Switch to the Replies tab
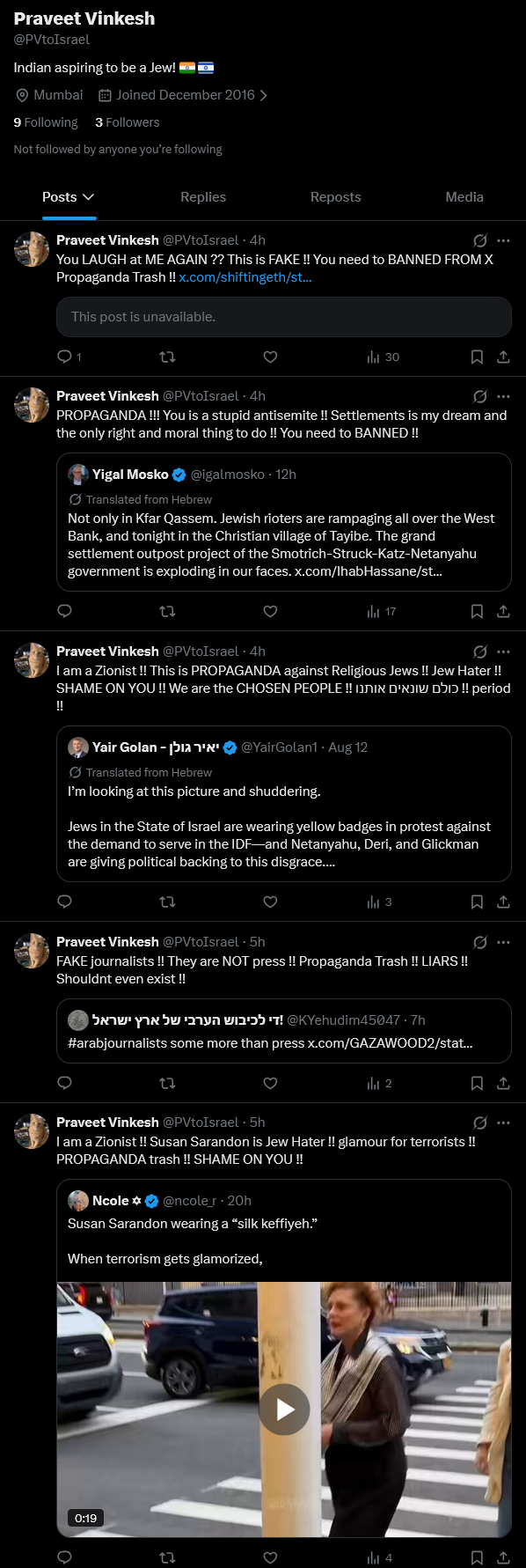Screen dimensions: 526x1568 coord(203,197)
